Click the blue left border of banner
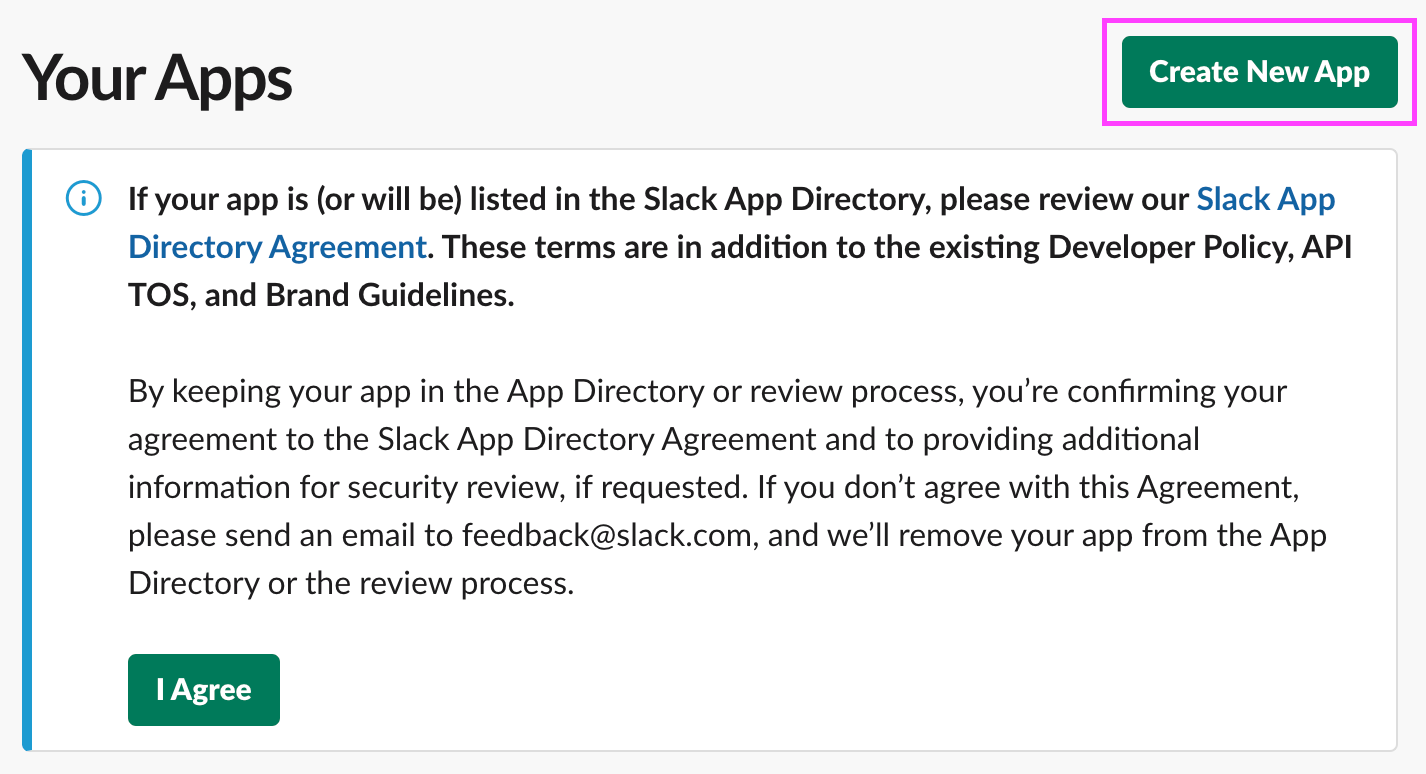1426x774 pixels. (27, 450)
